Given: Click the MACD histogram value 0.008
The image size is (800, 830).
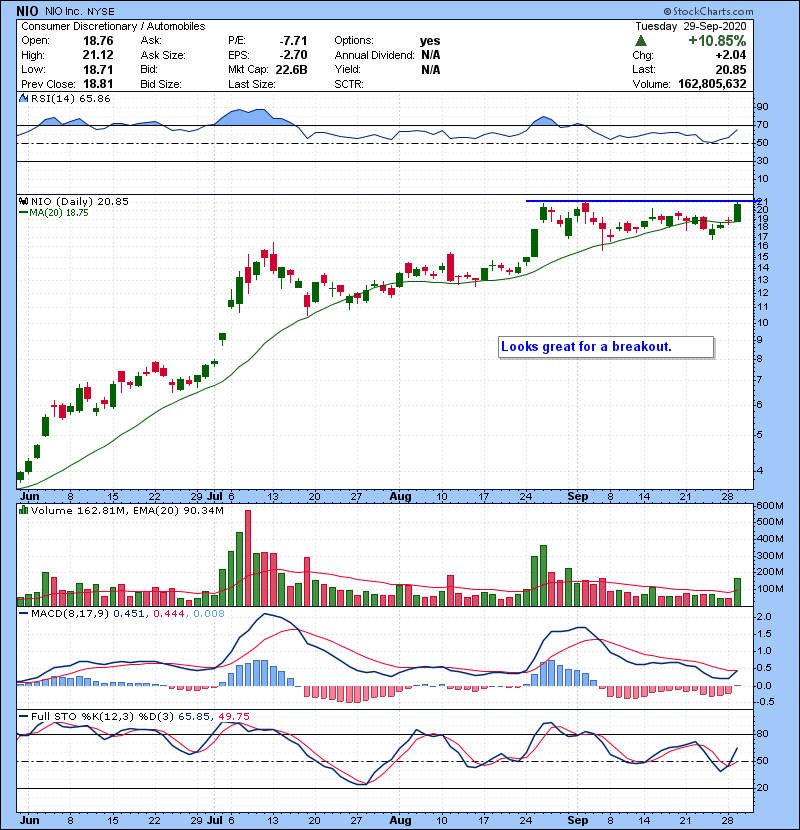Looking at the screenshot, I should point(209,614).
